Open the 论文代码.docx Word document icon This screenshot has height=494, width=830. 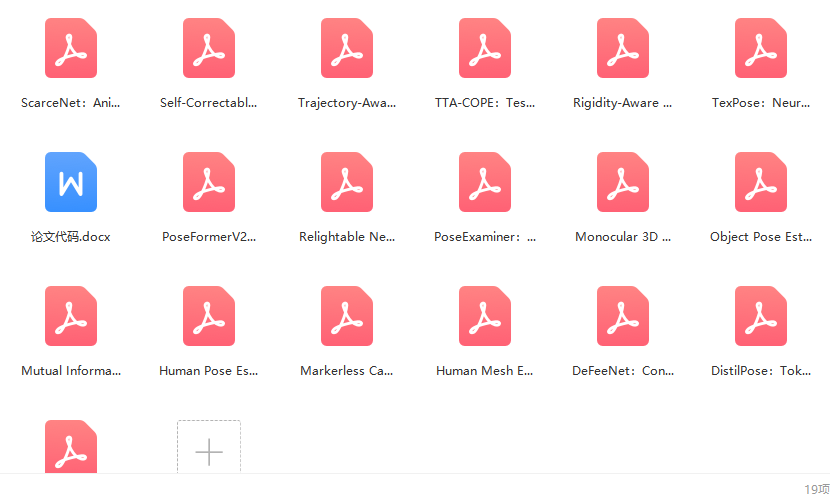tap(71, 182)
